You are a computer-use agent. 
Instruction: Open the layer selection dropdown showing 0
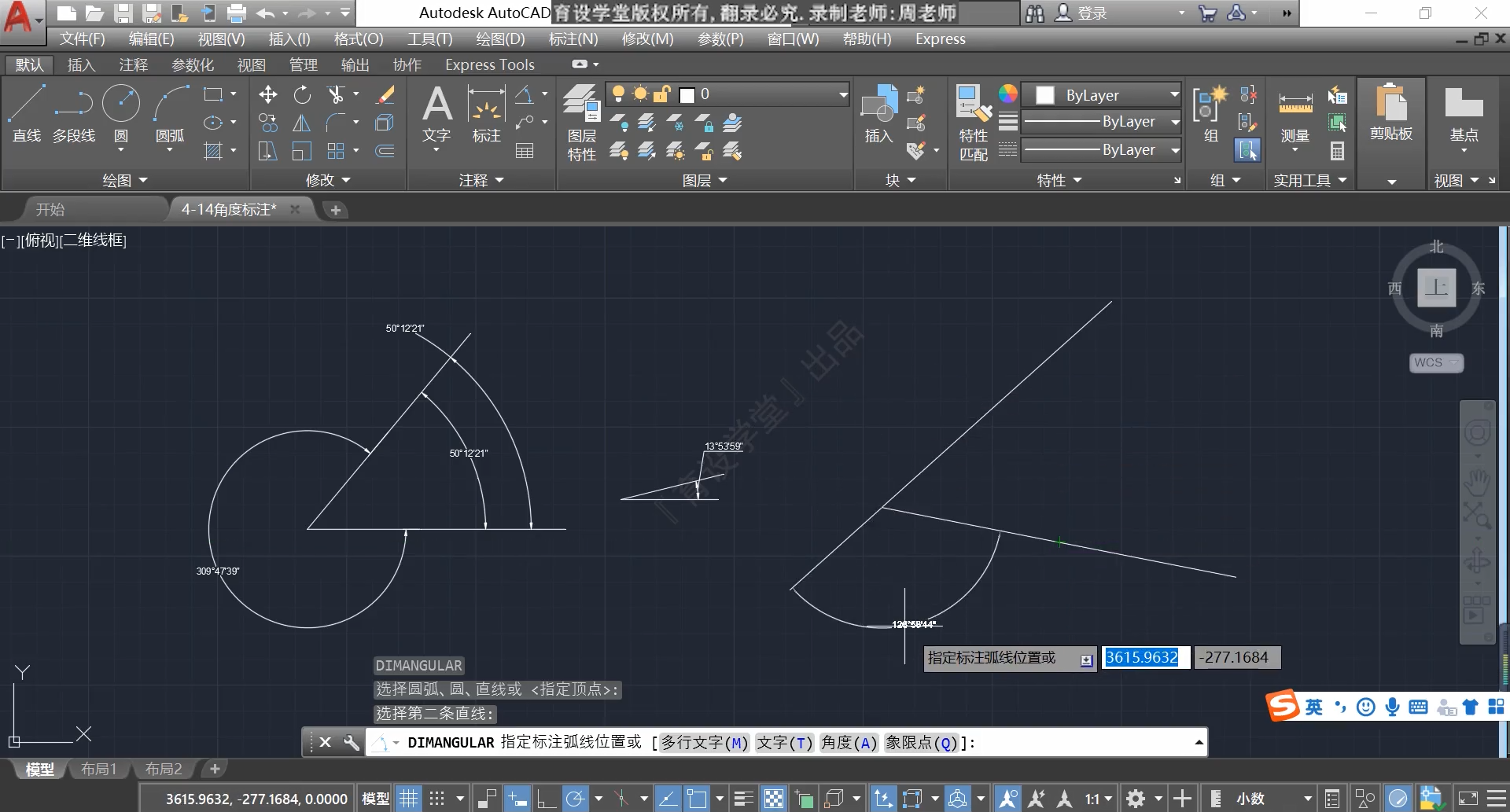[x=843, y=95]
